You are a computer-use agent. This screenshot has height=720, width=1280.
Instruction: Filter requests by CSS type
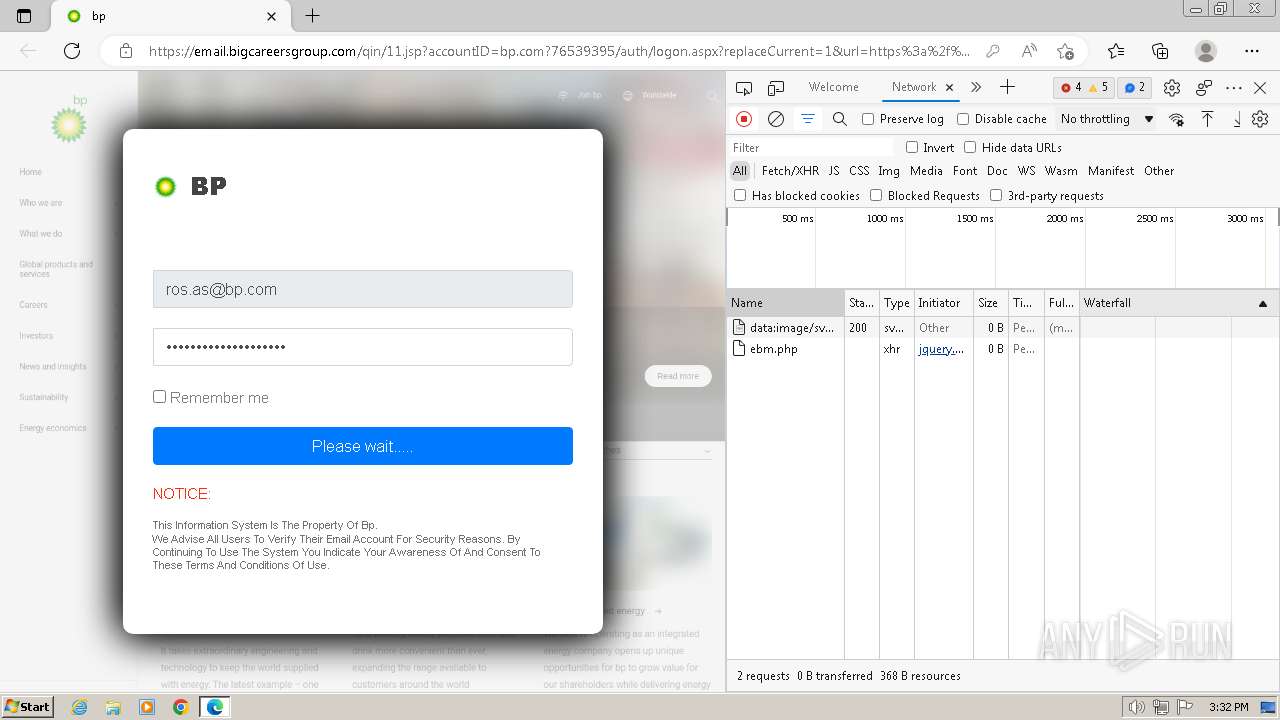859,171
